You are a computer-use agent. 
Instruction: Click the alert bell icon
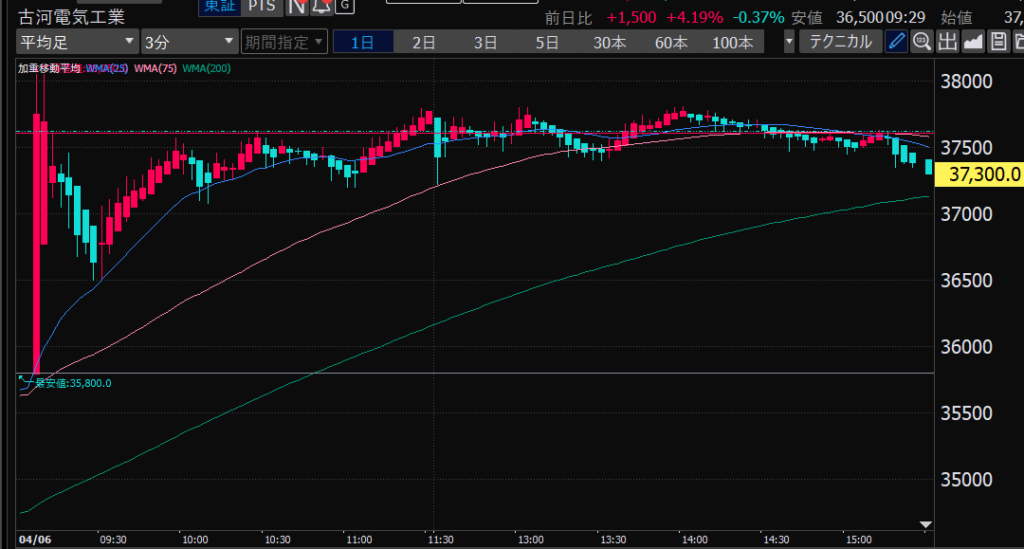(320, 7)
